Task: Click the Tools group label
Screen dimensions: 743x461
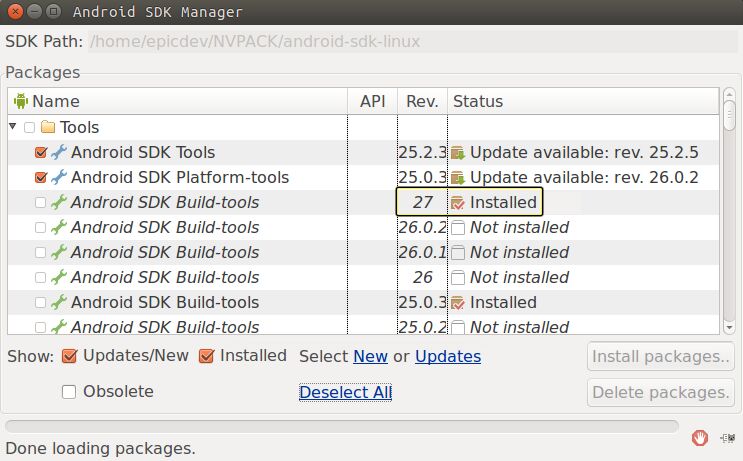Action: point(79,127)
